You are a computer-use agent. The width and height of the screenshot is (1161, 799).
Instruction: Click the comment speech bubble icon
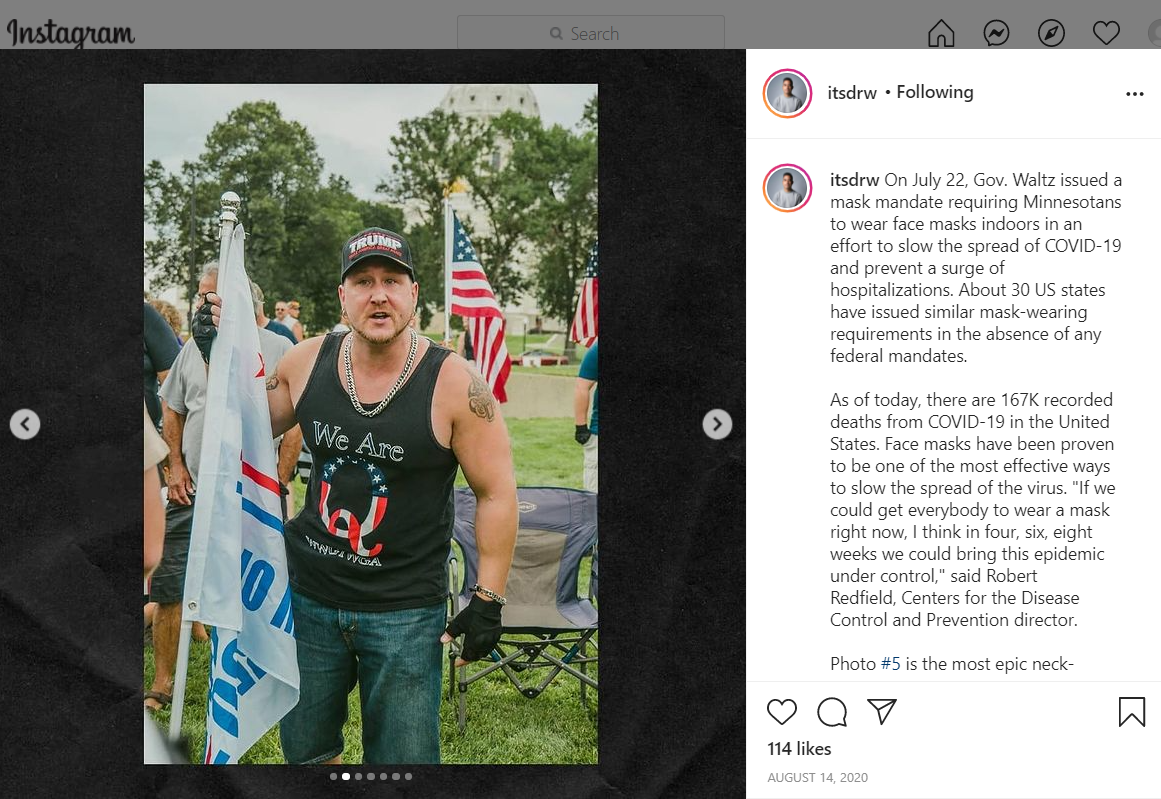pos(832,712)
